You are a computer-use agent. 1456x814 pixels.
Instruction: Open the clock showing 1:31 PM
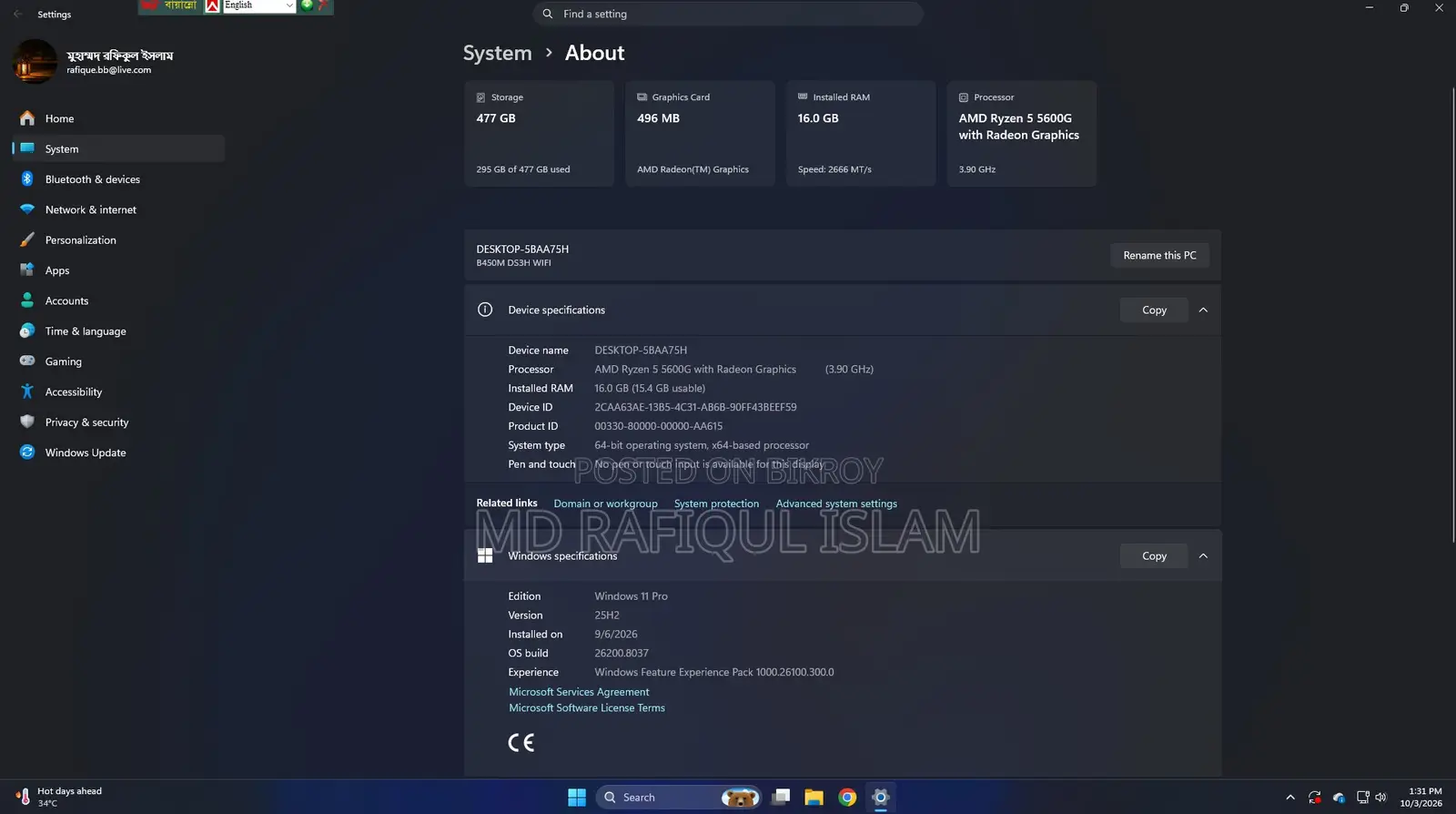pos(1421,798)
